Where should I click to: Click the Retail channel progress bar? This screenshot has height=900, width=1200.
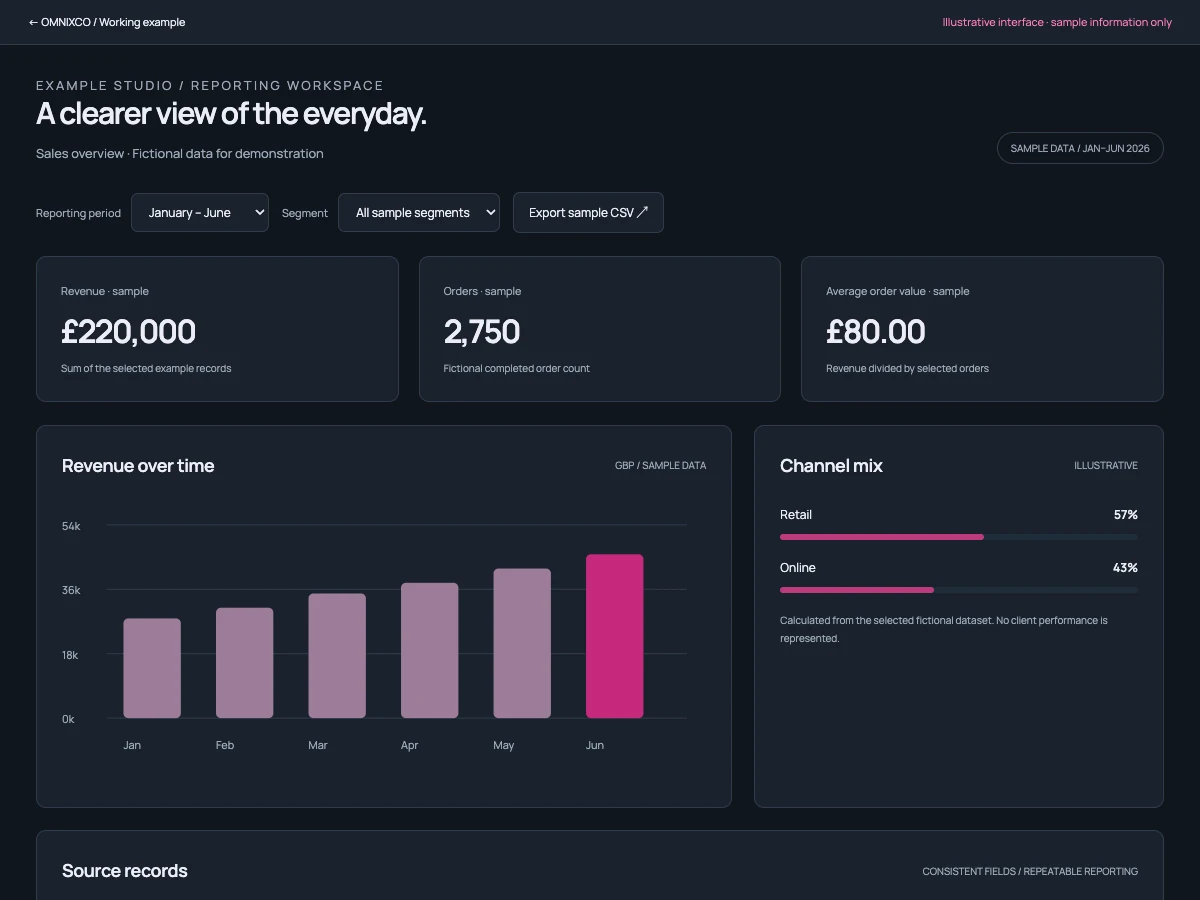coord(959,537)
